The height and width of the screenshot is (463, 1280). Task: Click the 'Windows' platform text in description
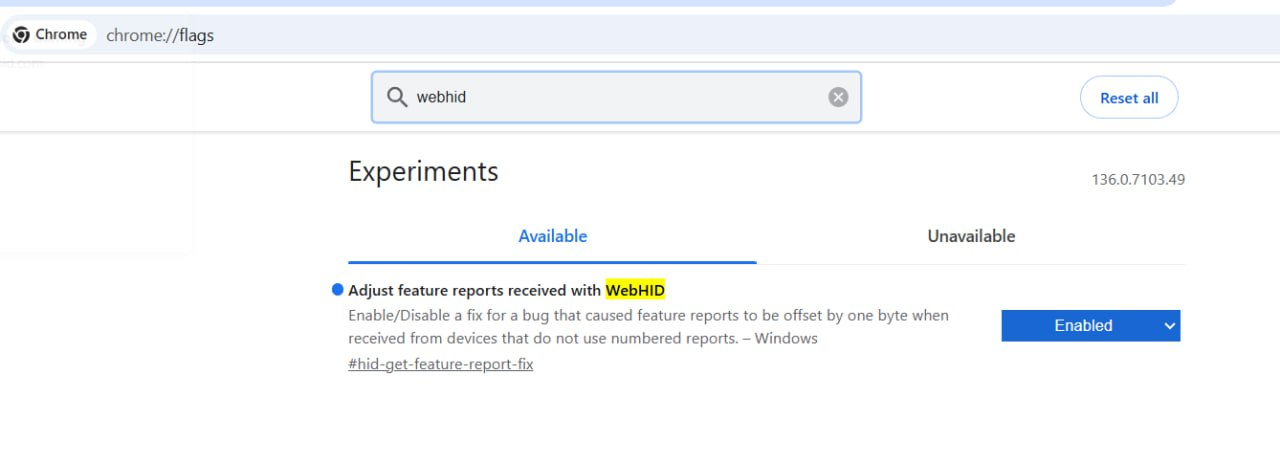click(x=786, y=338)
